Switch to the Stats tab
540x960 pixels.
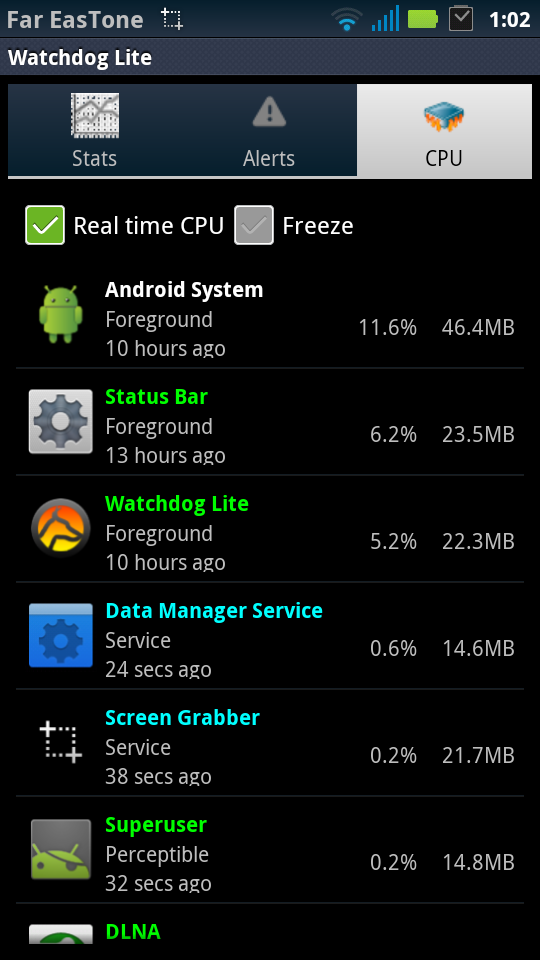click(x=94, y=130)
